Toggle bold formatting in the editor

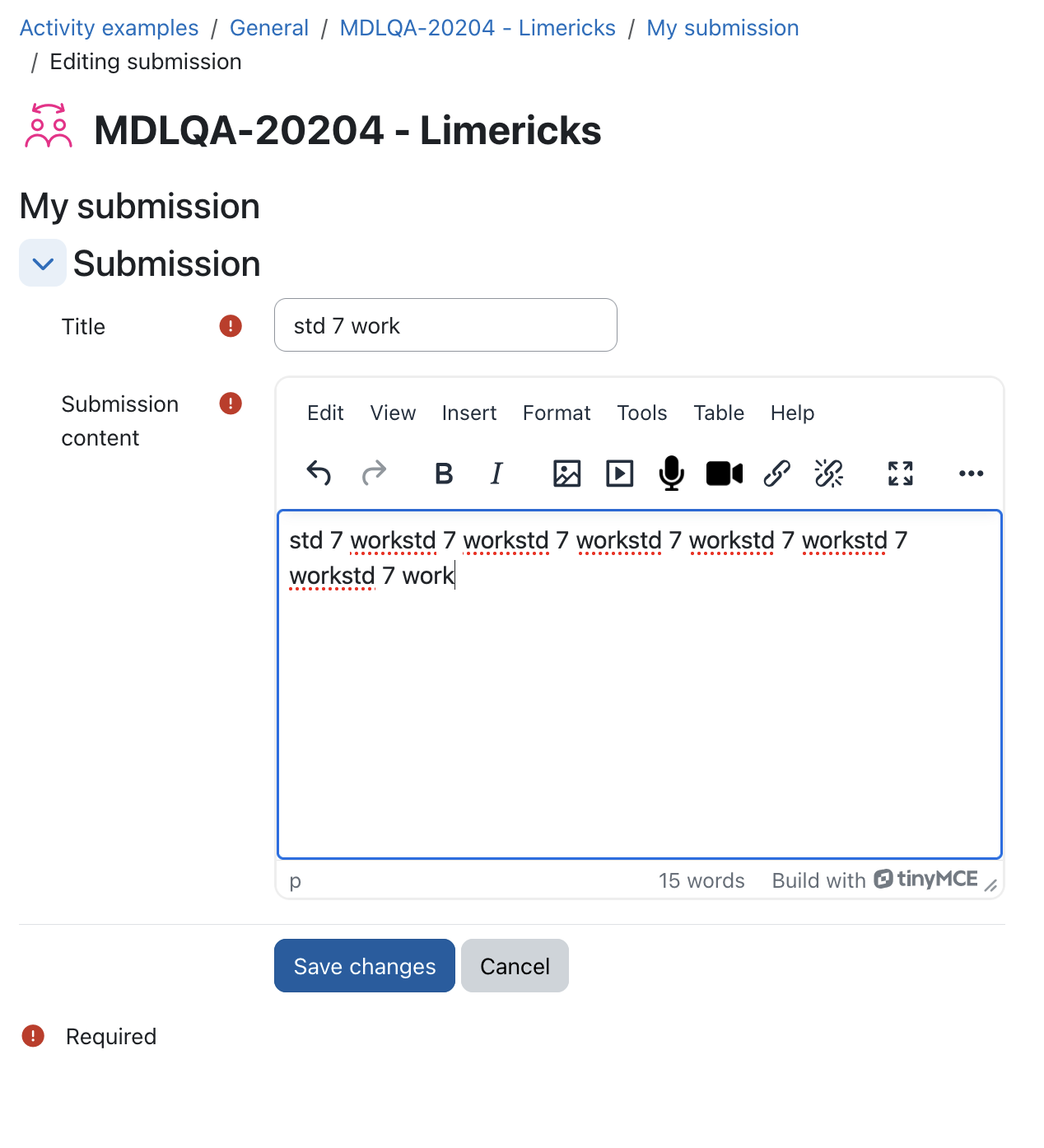click(x=444, y=474)
